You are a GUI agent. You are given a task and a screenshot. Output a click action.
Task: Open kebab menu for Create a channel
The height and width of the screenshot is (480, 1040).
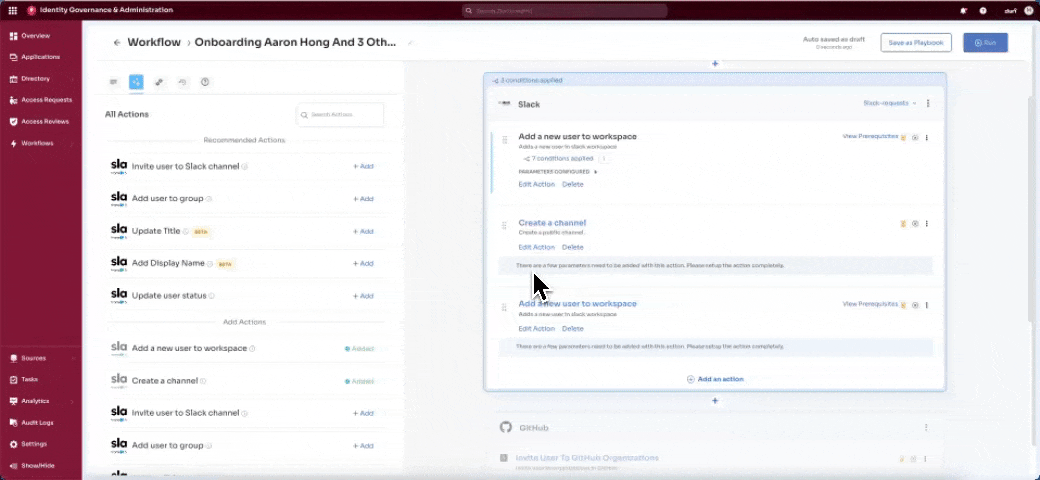point(927,223)
